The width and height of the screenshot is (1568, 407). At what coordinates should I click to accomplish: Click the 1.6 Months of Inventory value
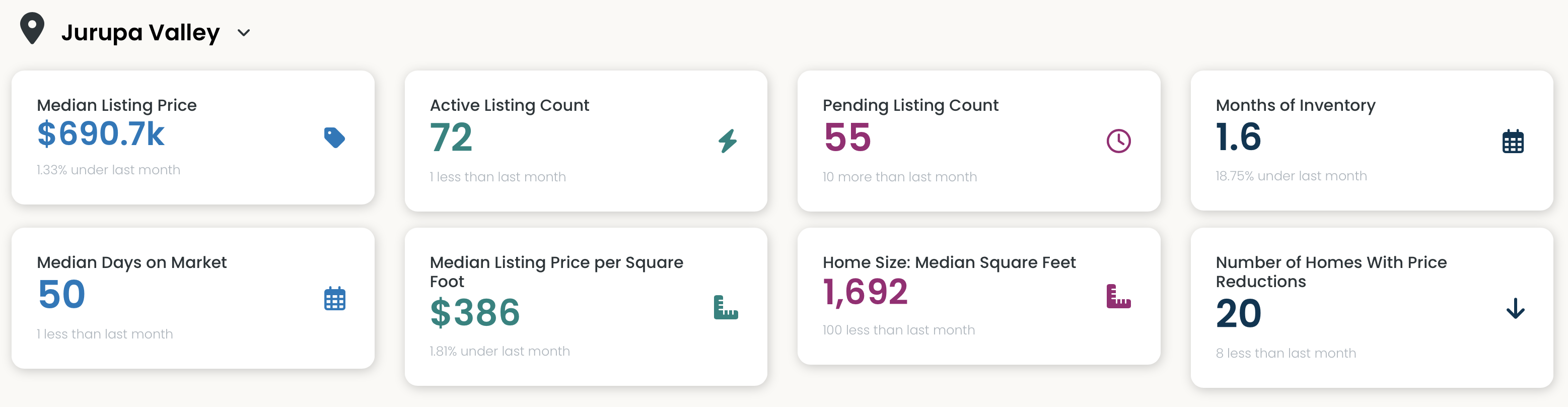pyautogui.click(x=1238, y=137)
